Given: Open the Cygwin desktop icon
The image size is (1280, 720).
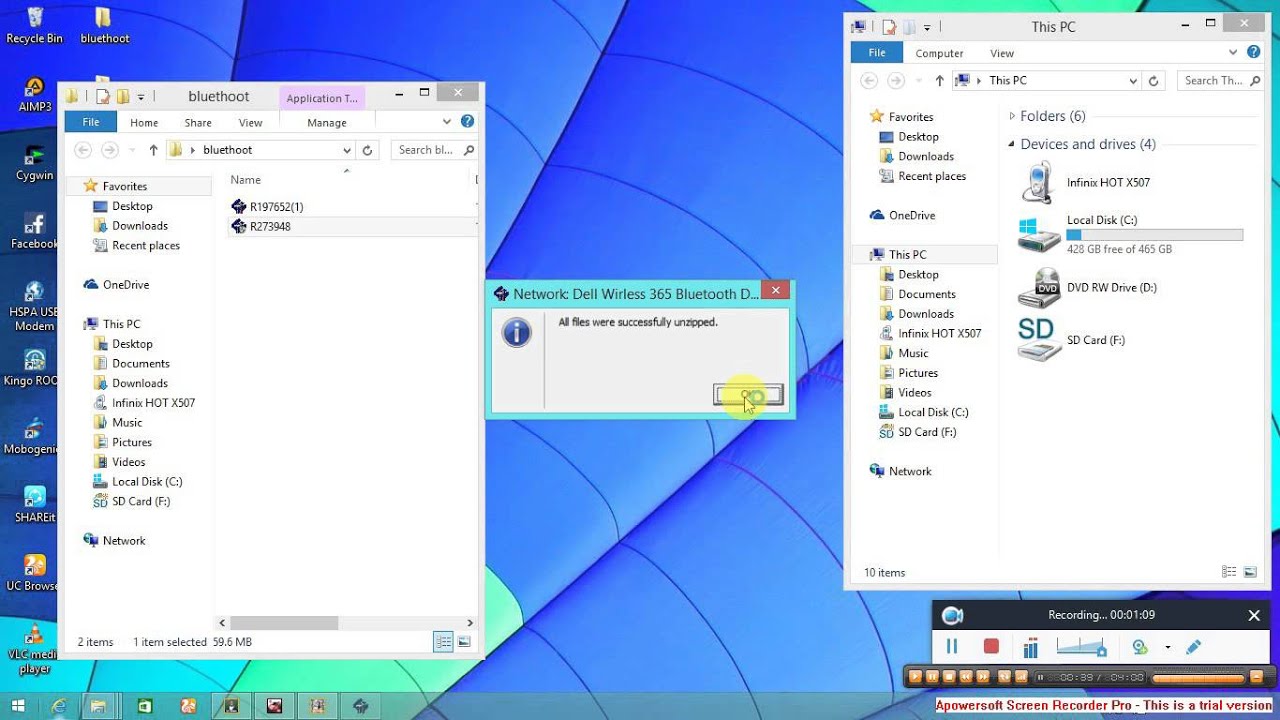Looking at the screenshot, I should tap(35, 163).
